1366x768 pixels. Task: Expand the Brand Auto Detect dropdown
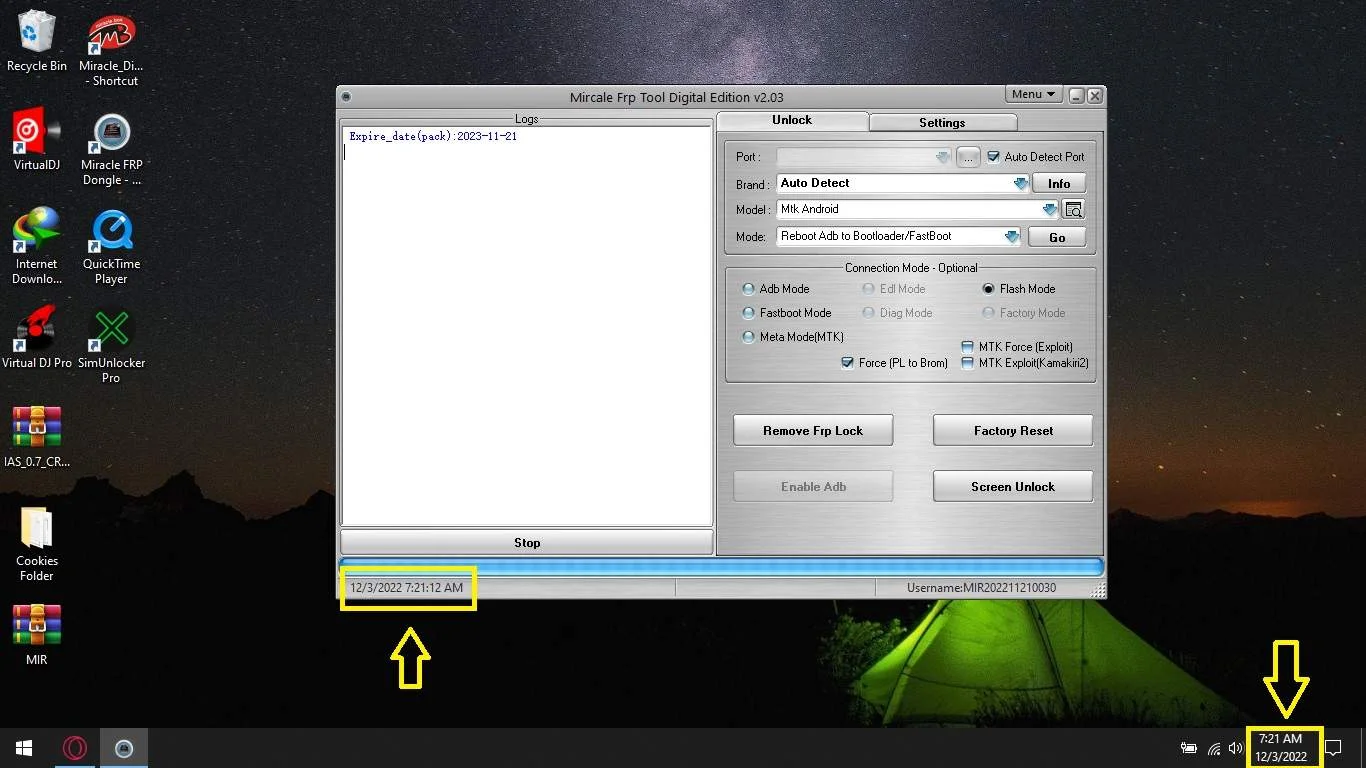click(1020, 184)
